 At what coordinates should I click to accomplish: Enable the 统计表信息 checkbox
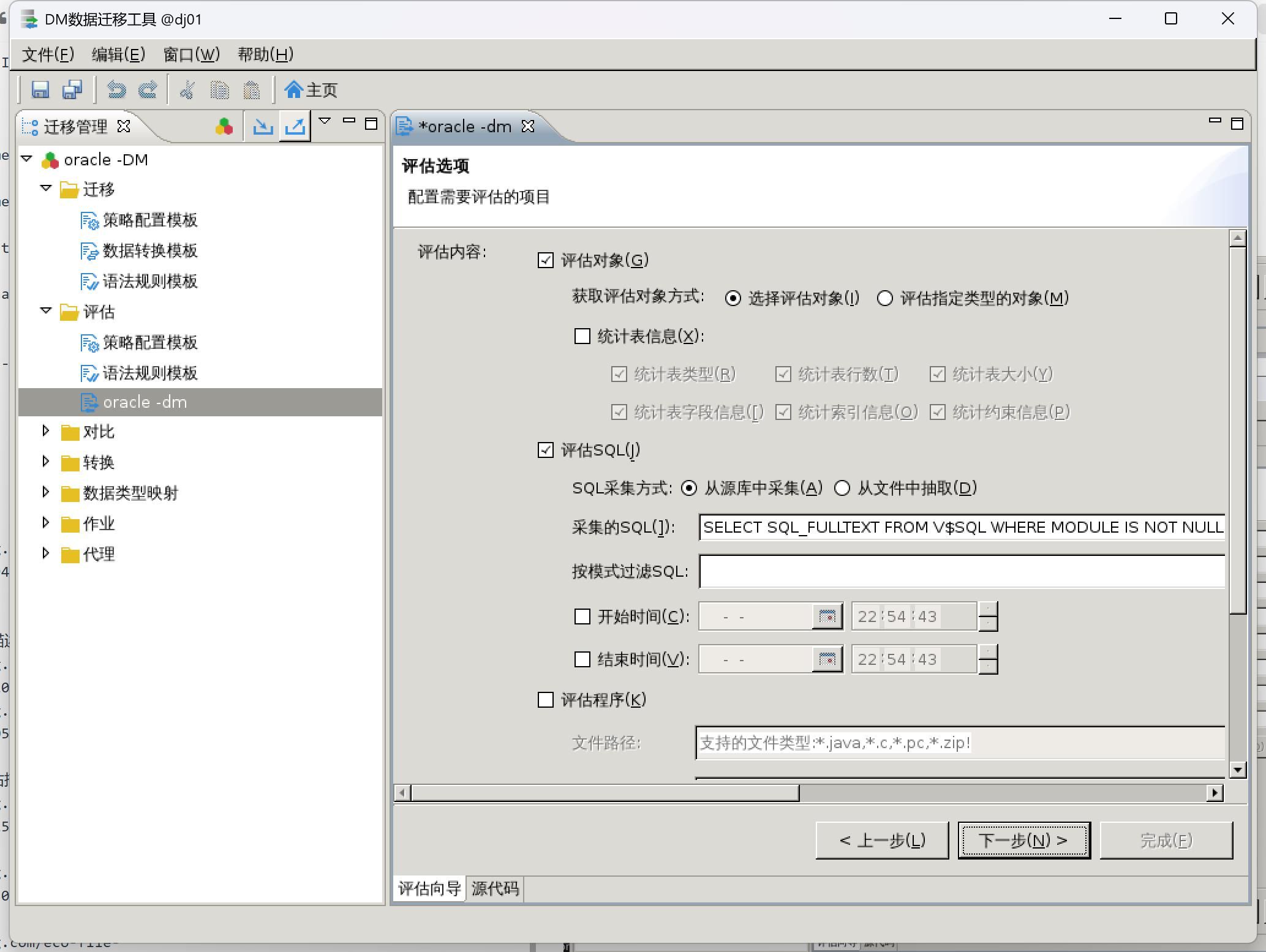point(582,336)
